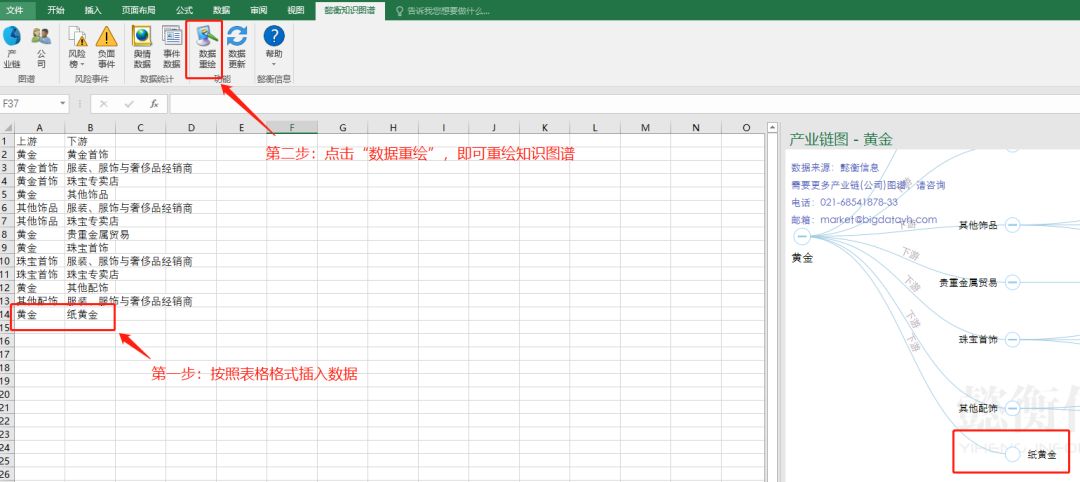The image size is (1080, 482).
Task: Open the 文件 menu
Action: point(14,10)
